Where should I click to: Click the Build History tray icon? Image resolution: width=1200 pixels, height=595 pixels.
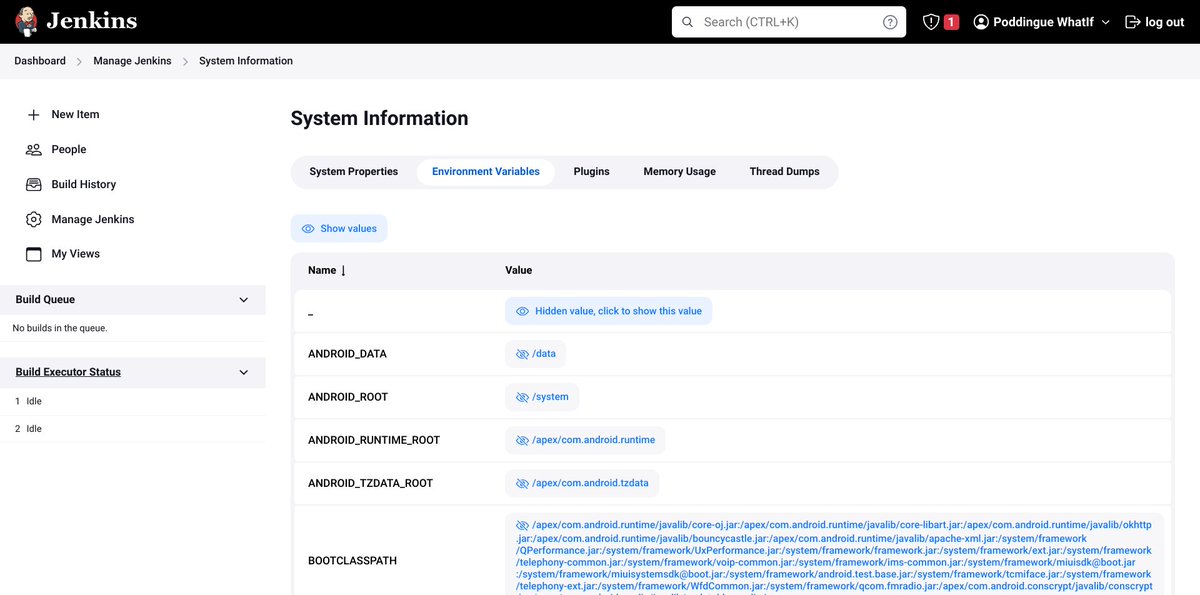(34, 185)
